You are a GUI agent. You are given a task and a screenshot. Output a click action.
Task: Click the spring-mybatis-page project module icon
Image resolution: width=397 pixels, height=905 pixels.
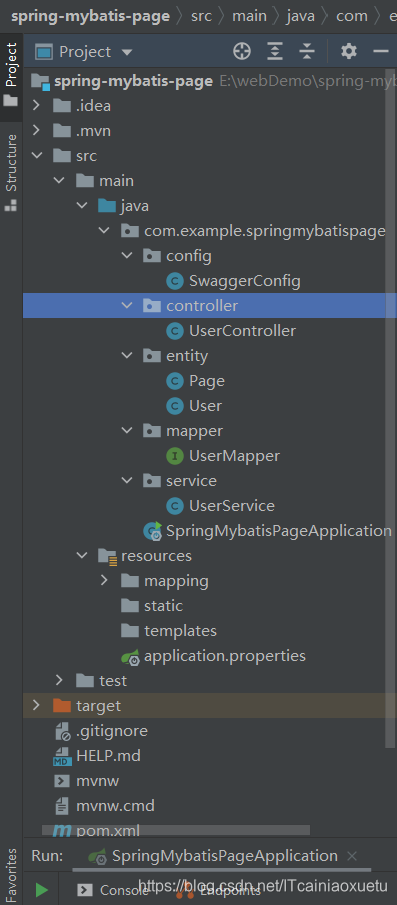pos(40,81)
